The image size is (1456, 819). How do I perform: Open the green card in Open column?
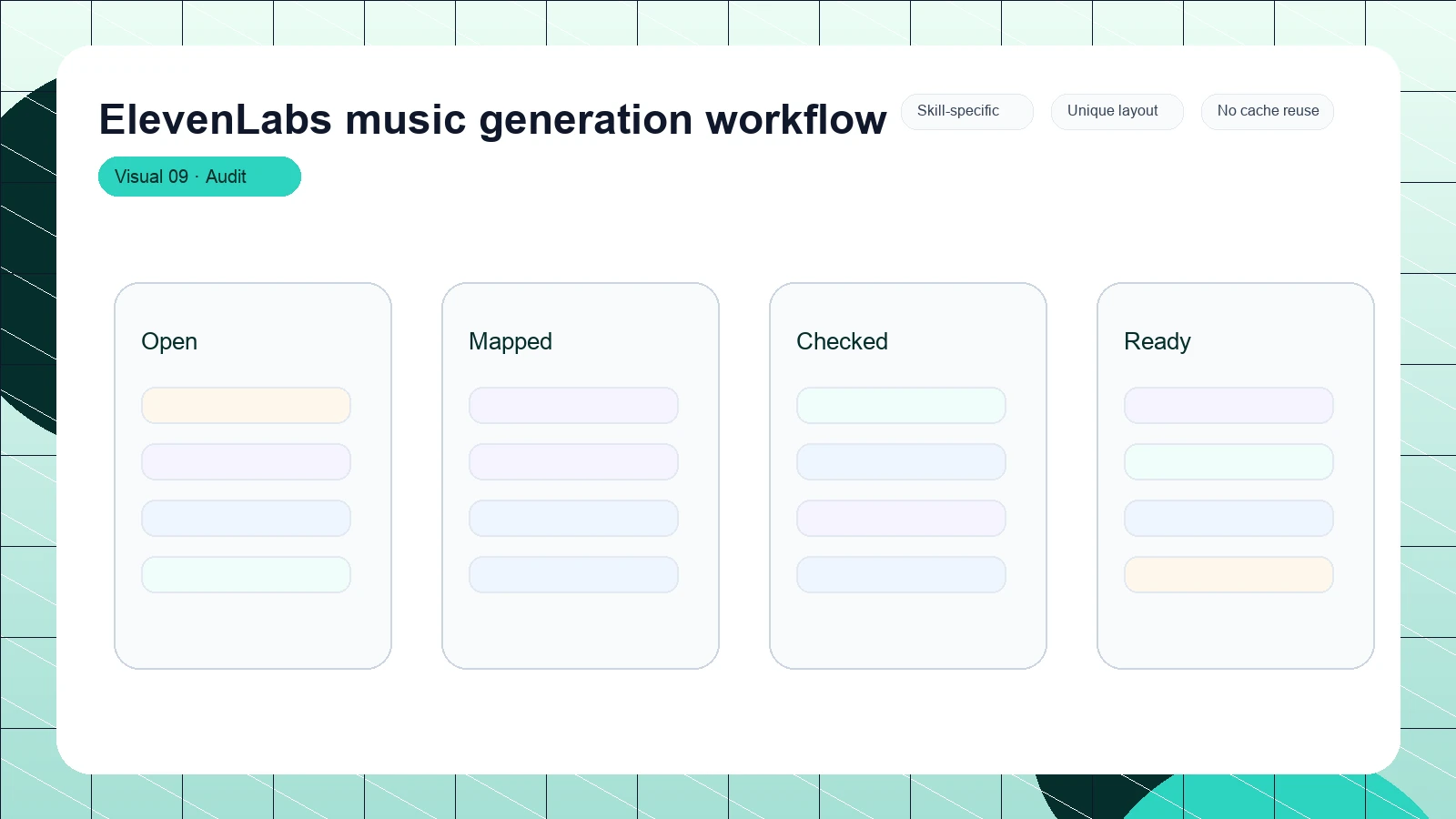click(246, 575)
